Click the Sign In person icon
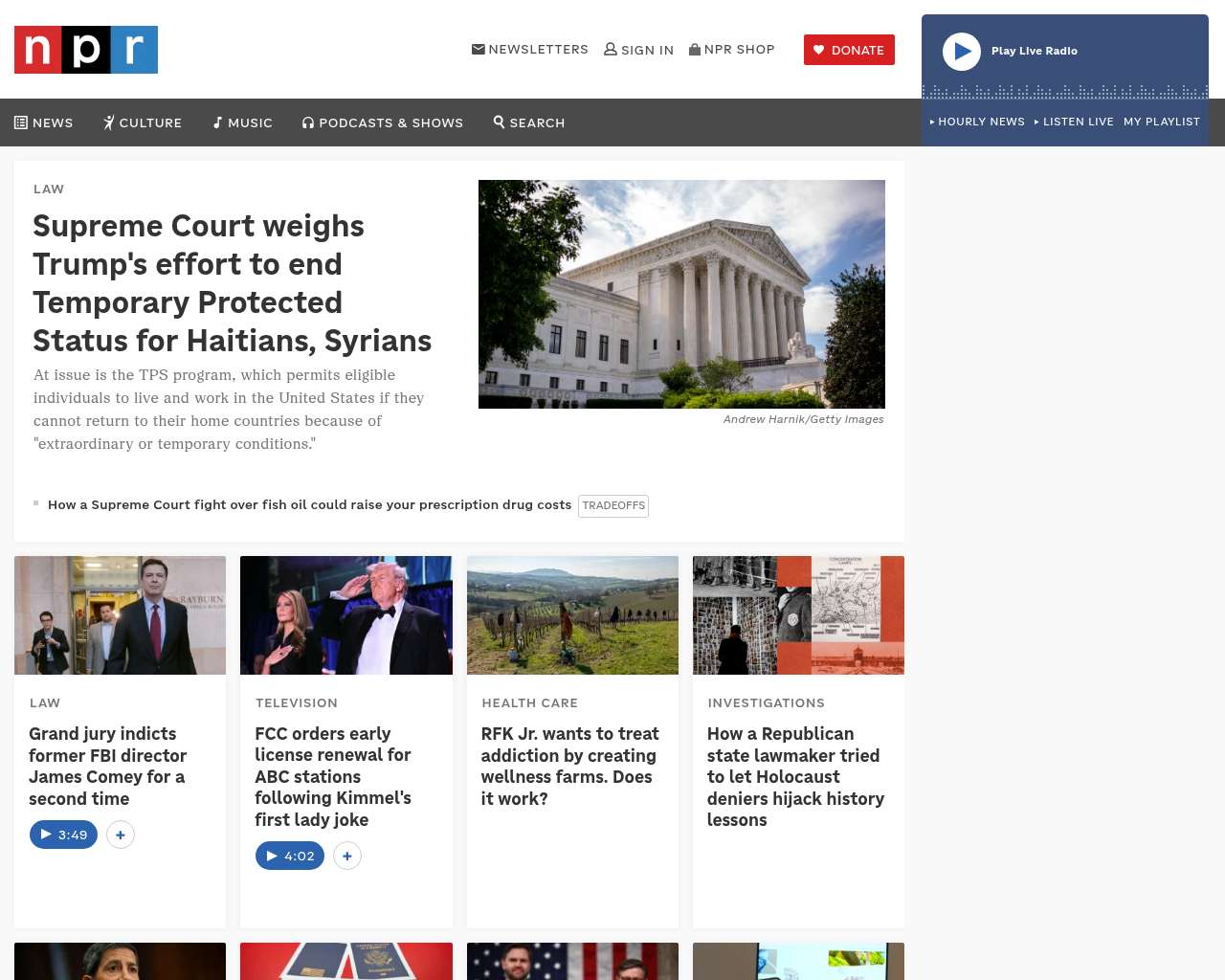 (x=611, y=49)
